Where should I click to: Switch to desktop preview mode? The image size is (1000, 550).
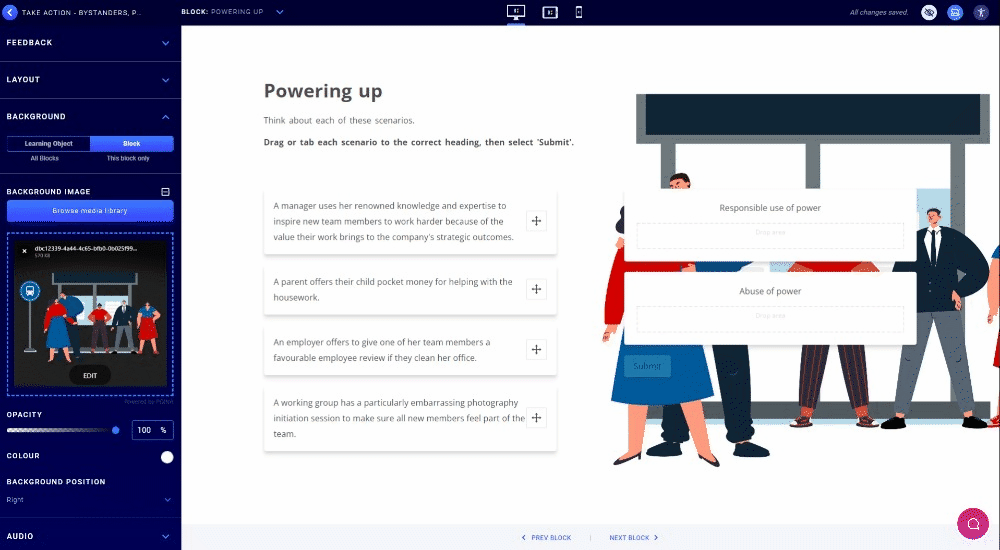point(516,12)
